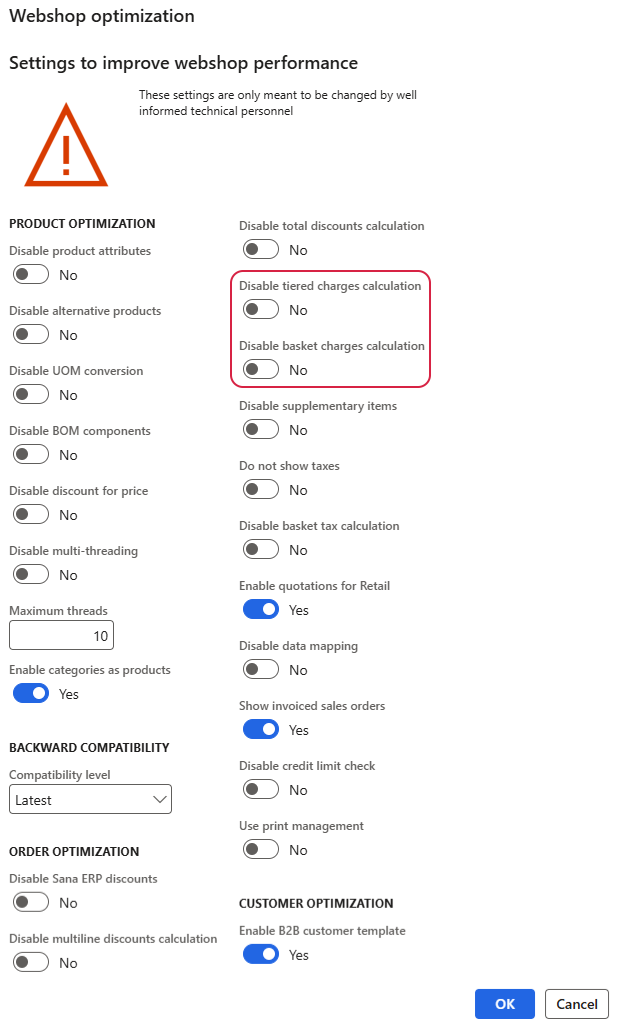Toggle Disable alternative products switch
This screenshot has width=617, height=1024.
coord(31,335)
